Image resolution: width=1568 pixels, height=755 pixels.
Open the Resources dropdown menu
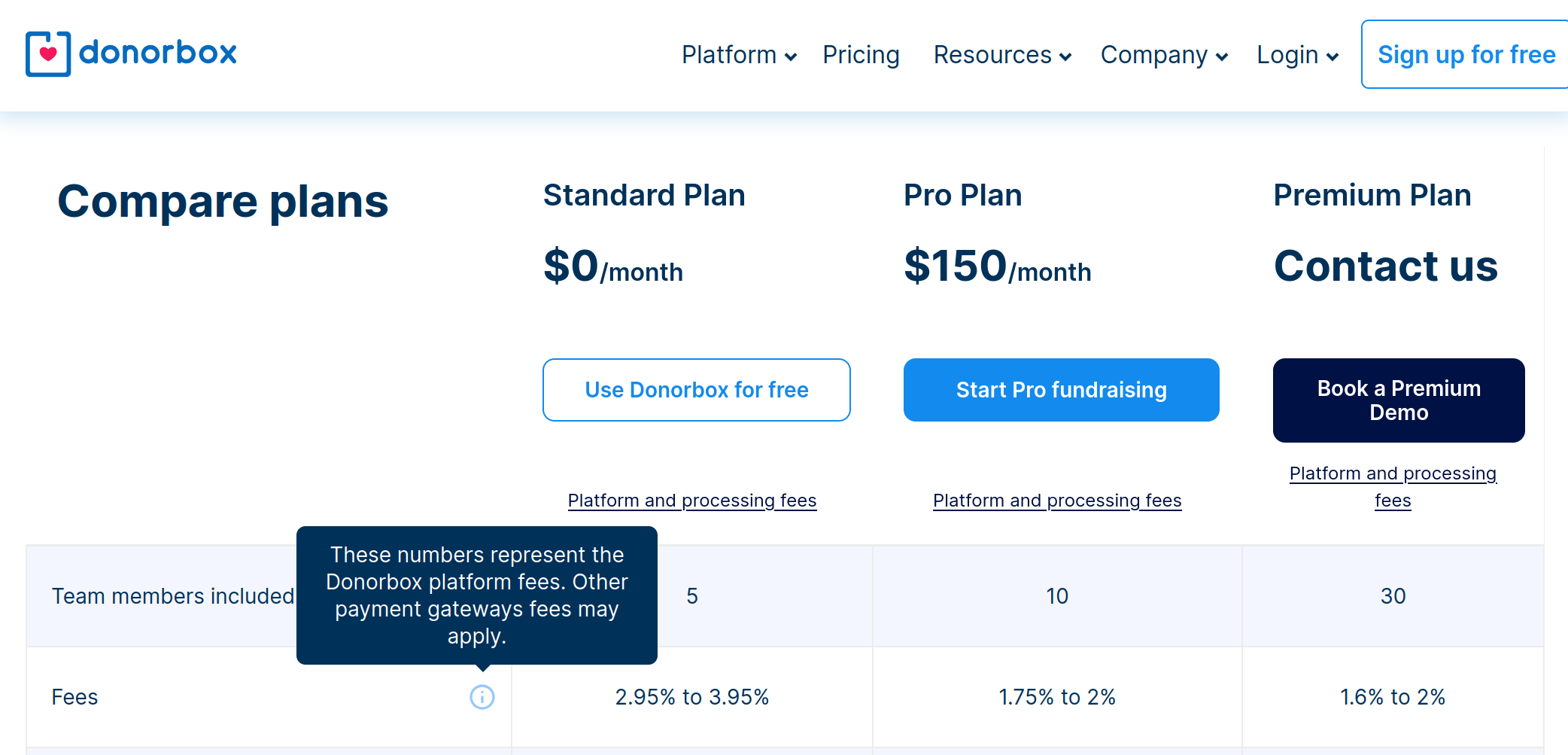coord(993,54)
